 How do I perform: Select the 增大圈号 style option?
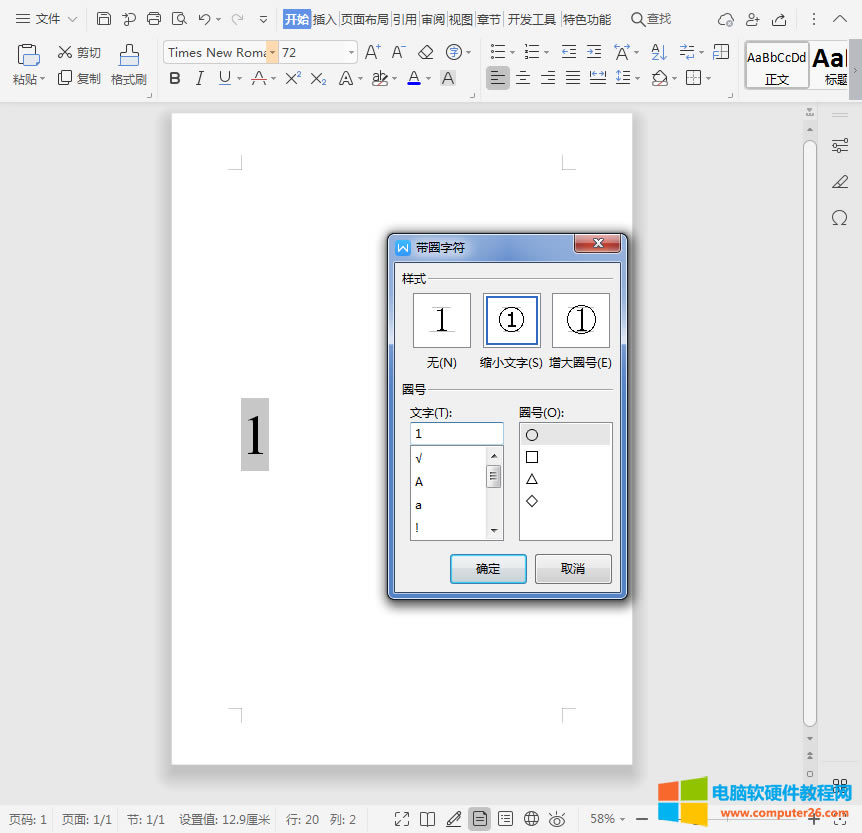tap(580, 320)
